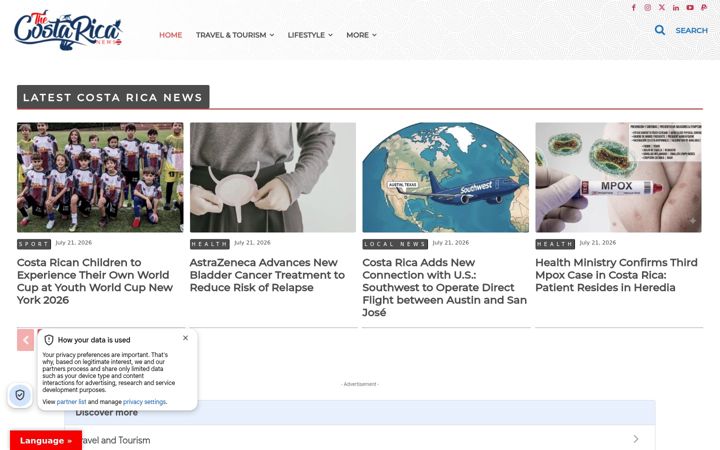Open the Patreon social icon
This screenshot has width=720, height=450.
[704, 7]
